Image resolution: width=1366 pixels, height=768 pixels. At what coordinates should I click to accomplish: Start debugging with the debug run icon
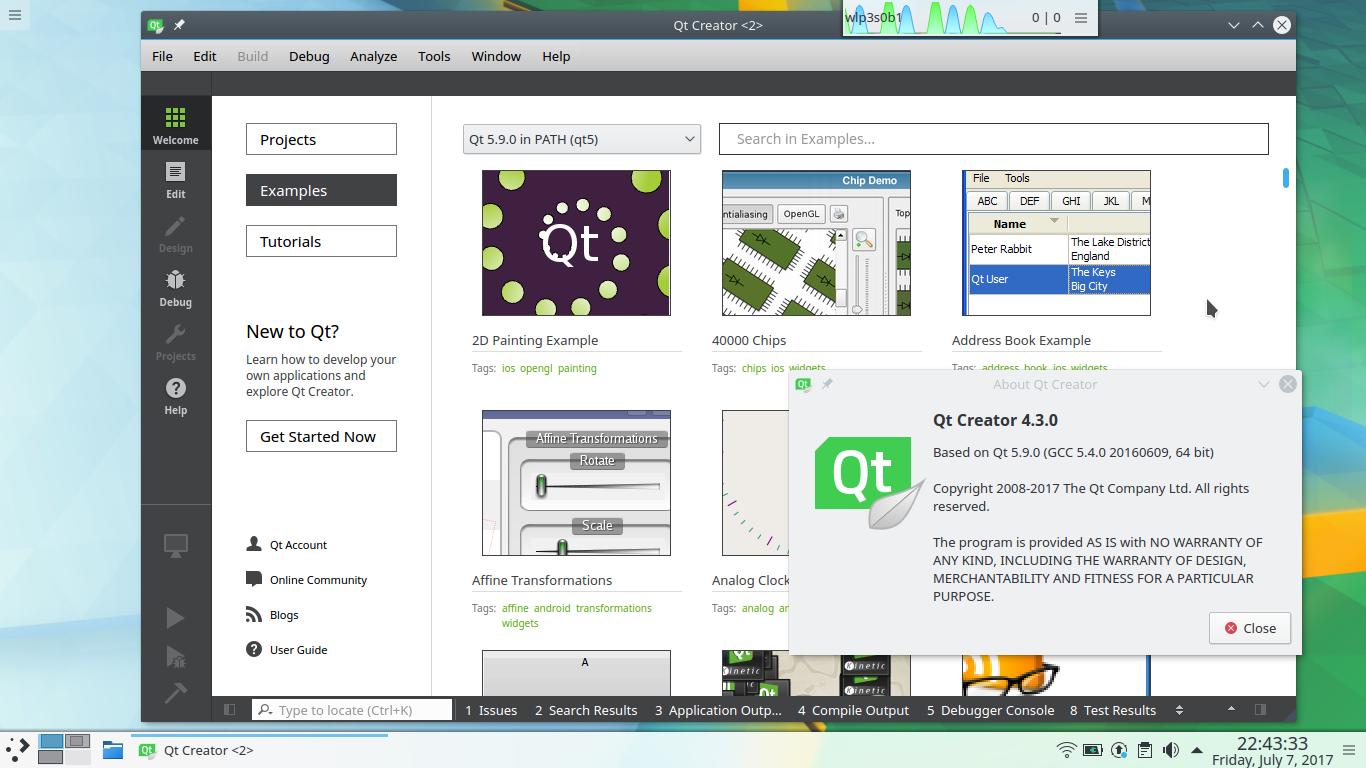[x=175, y=657]
